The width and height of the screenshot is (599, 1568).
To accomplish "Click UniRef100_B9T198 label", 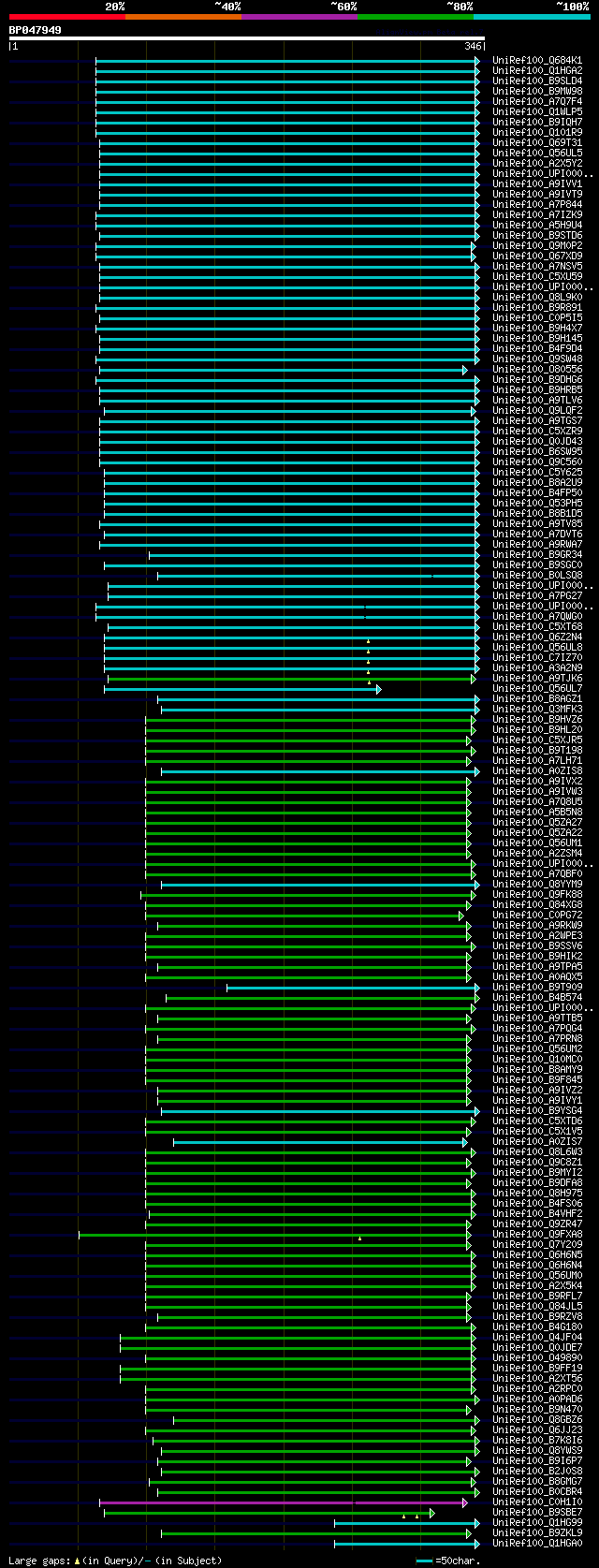I will click(x=537, y=750).
